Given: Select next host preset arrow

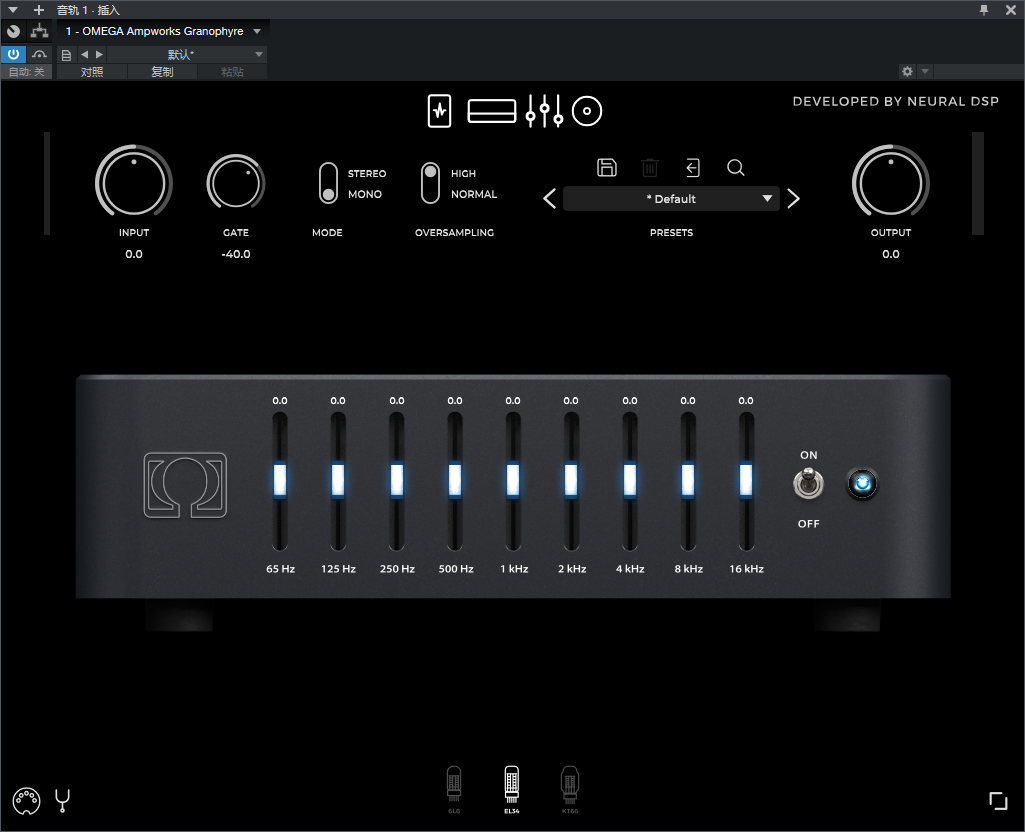Looking at the screenshot, I should tap(99, 54).
